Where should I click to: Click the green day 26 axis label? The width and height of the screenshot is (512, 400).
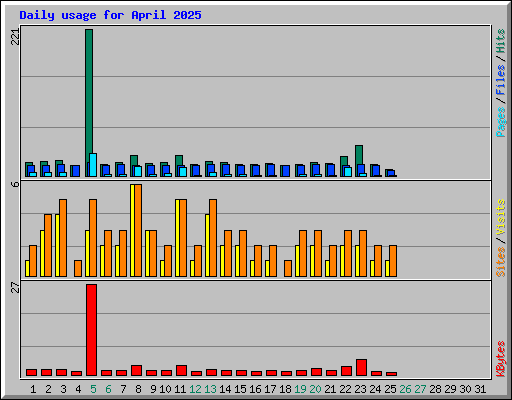coord(405,389)
